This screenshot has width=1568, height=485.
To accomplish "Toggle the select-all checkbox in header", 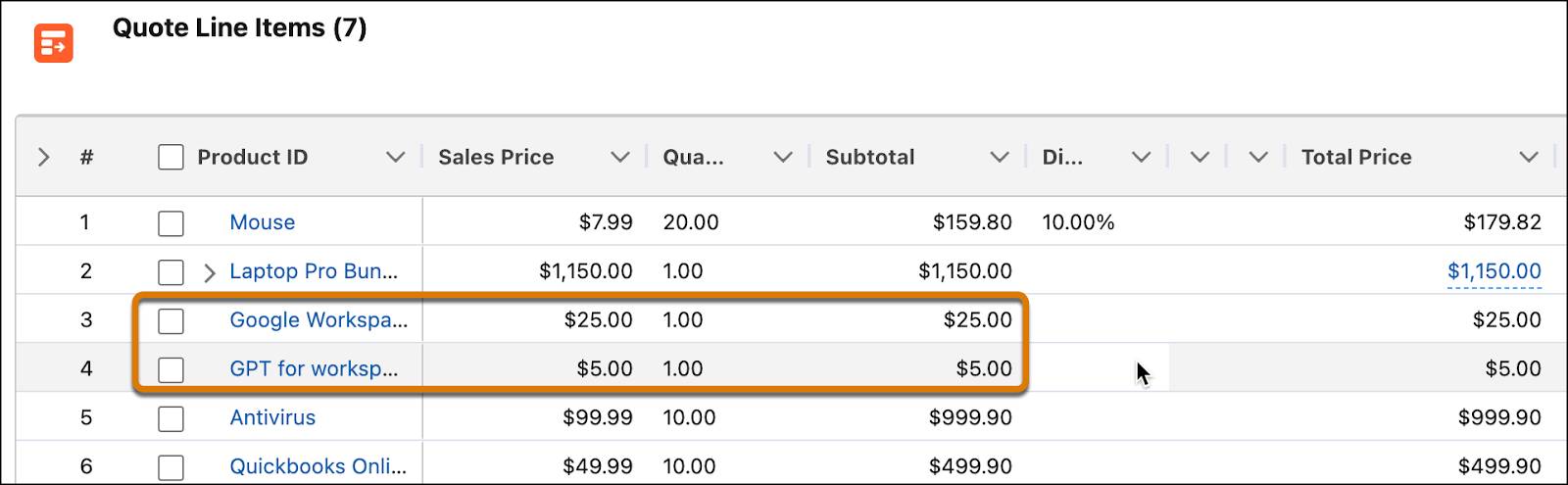I will (x=171, y=157).
